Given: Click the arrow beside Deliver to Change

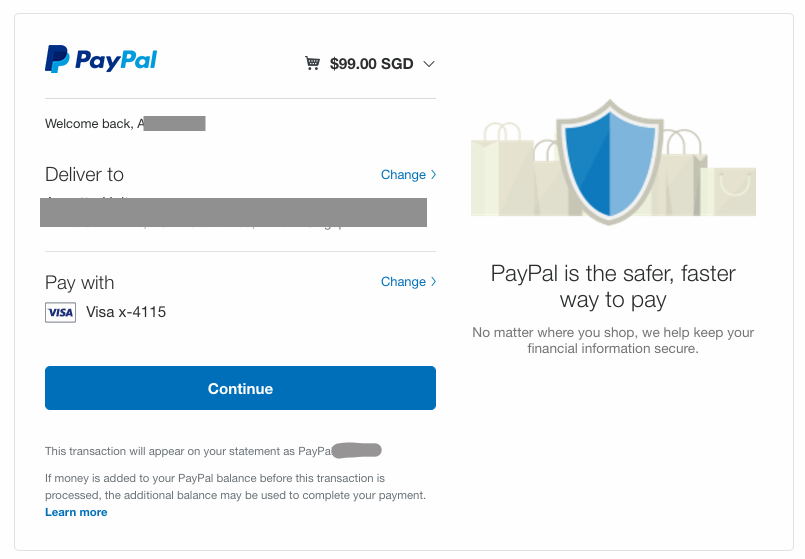Looking at the screenshot, I should pyautogui.click(x=433, y=175).
